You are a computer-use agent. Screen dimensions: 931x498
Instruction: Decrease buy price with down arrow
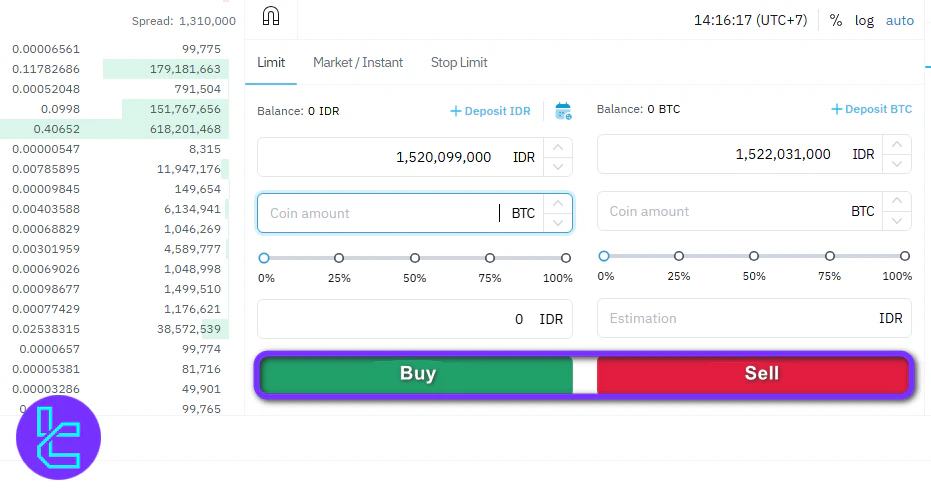[558, 167]
